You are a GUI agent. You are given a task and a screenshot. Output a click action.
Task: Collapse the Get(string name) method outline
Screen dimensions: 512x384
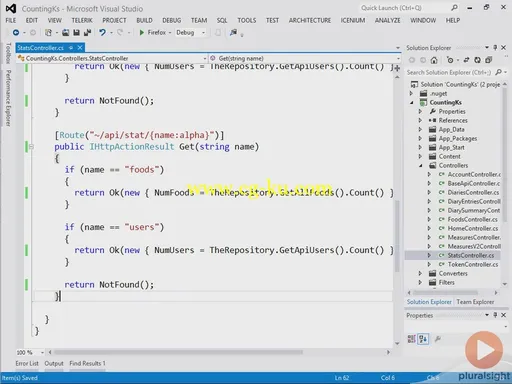pos(31,146)
